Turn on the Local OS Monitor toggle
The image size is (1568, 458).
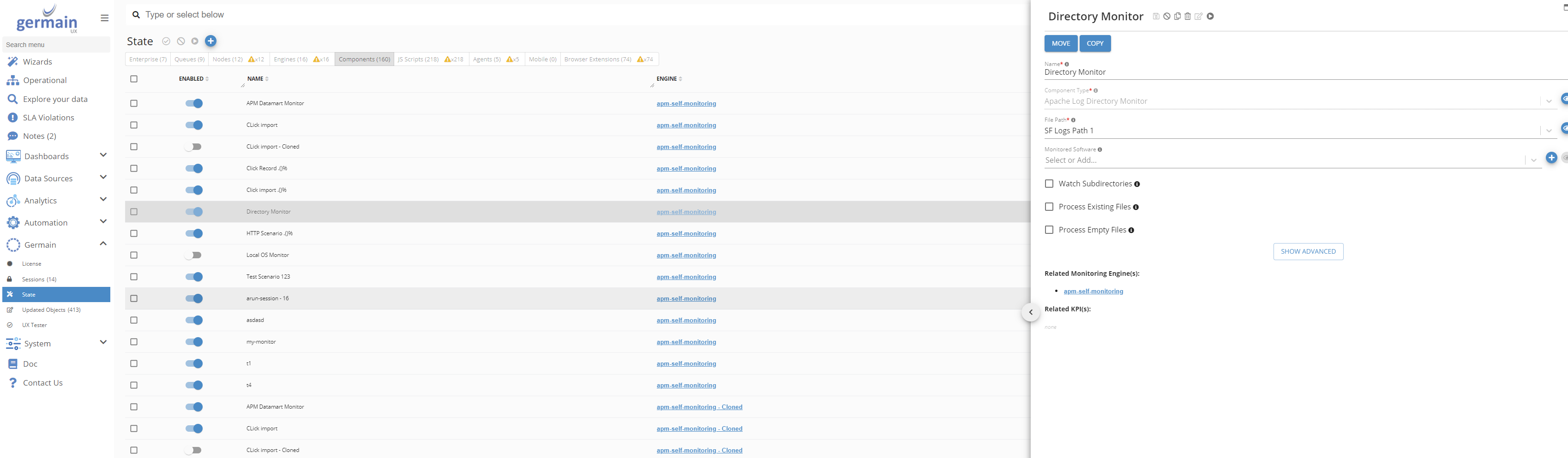coord(193,256)
